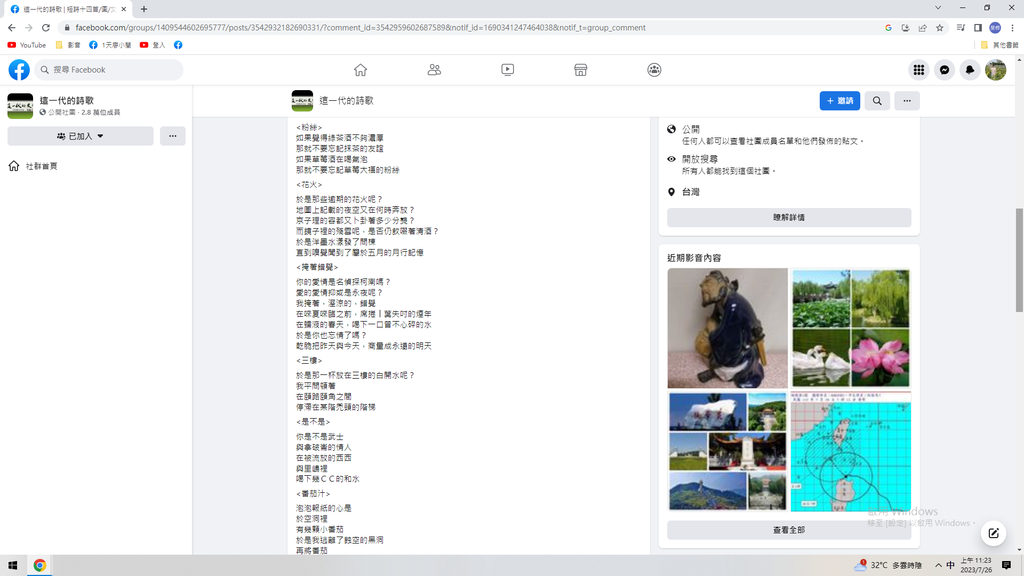1024x576 pixels.
Task: Open Facebook Home feed icon
Action: pos(360,70)
